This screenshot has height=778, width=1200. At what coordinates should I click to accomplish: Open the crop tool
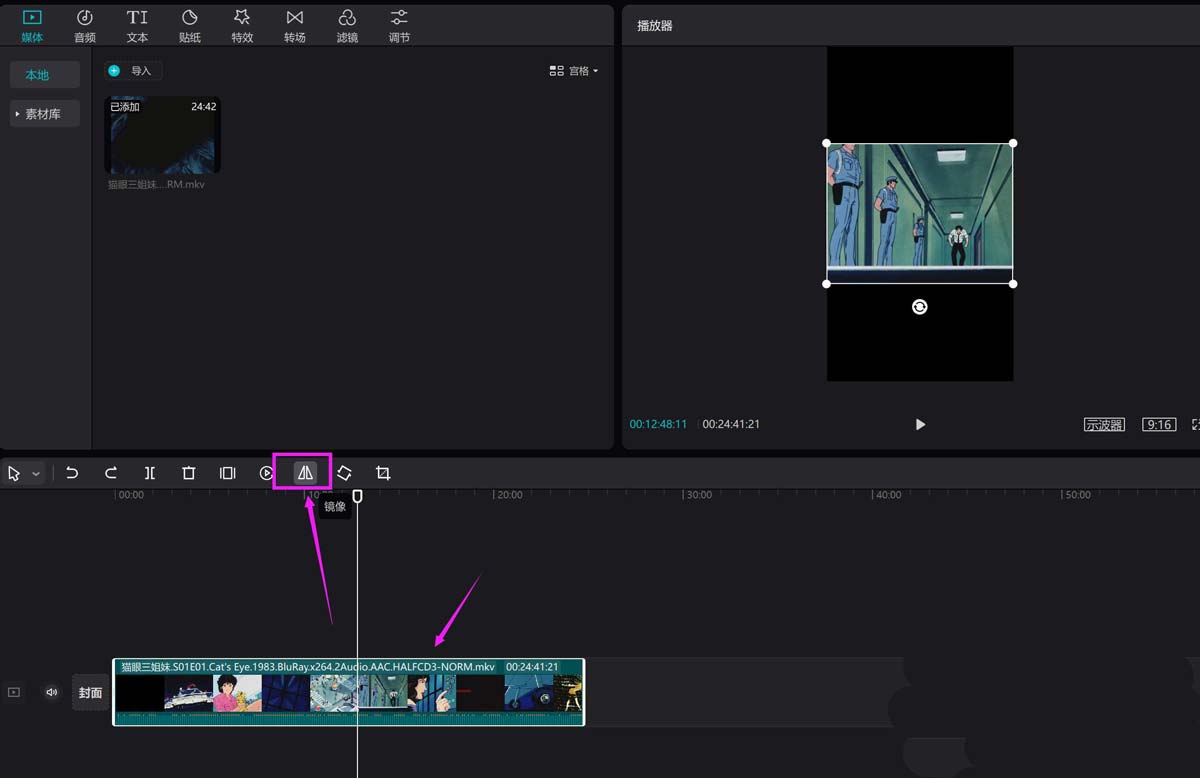pyautogui.click(x=383, y=473)
